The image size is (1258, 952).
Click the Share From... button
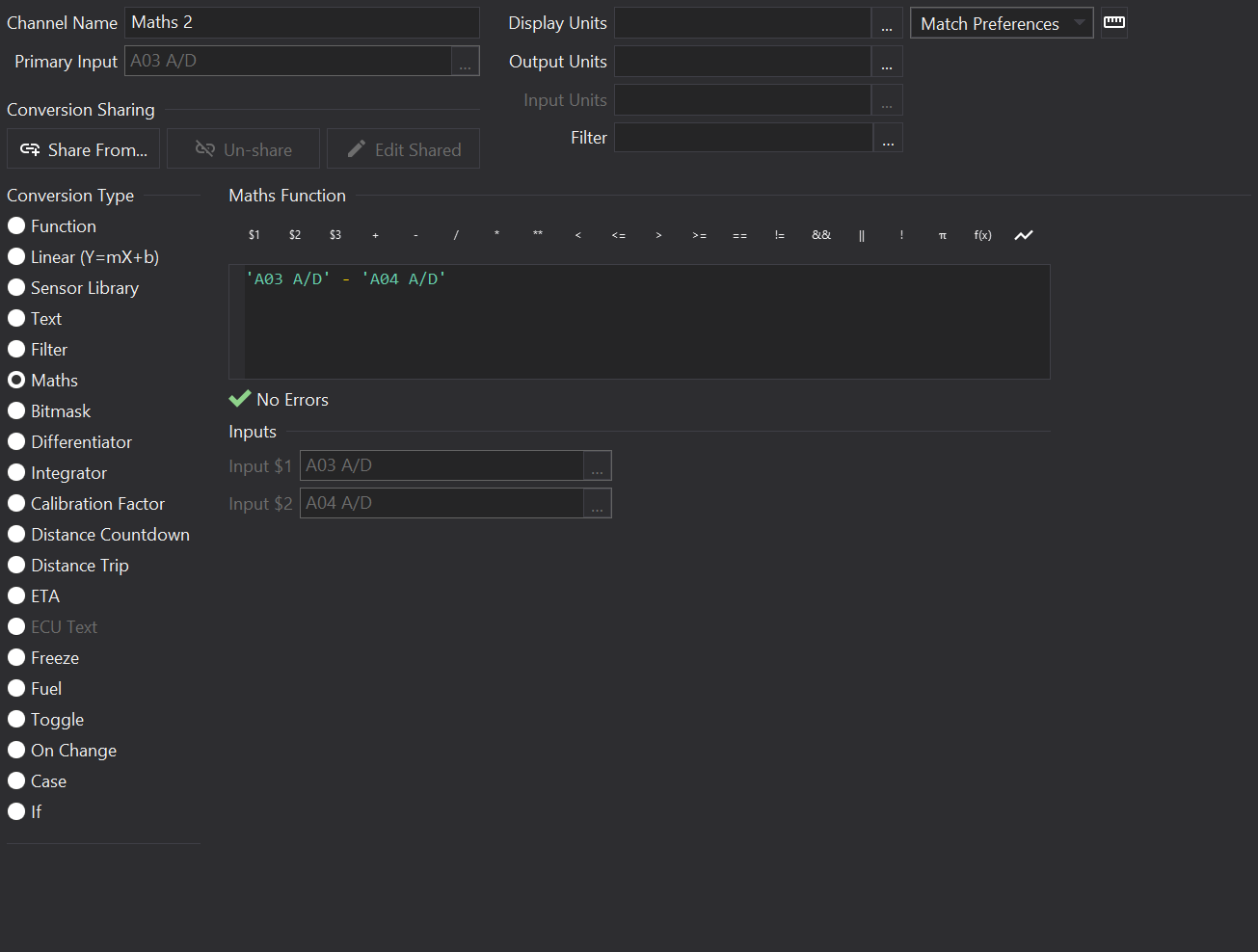(x=84, y=149)
